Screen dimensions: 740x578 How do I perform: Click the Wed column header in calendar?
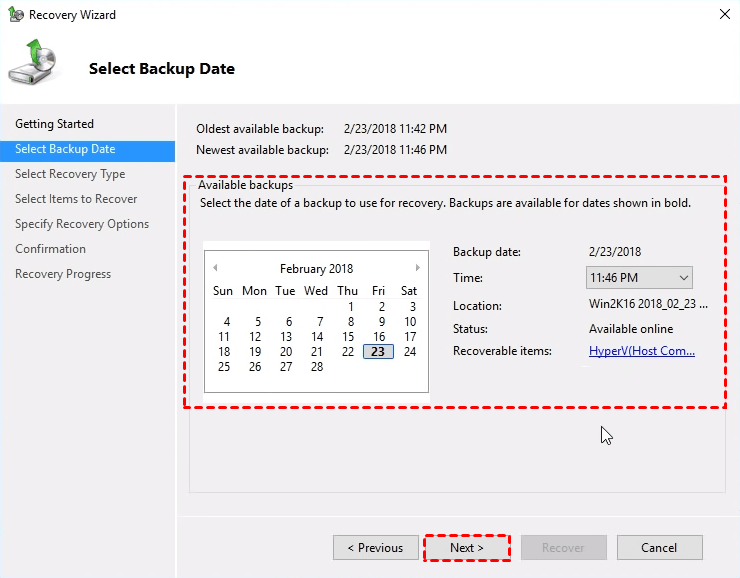coord(316,291)
